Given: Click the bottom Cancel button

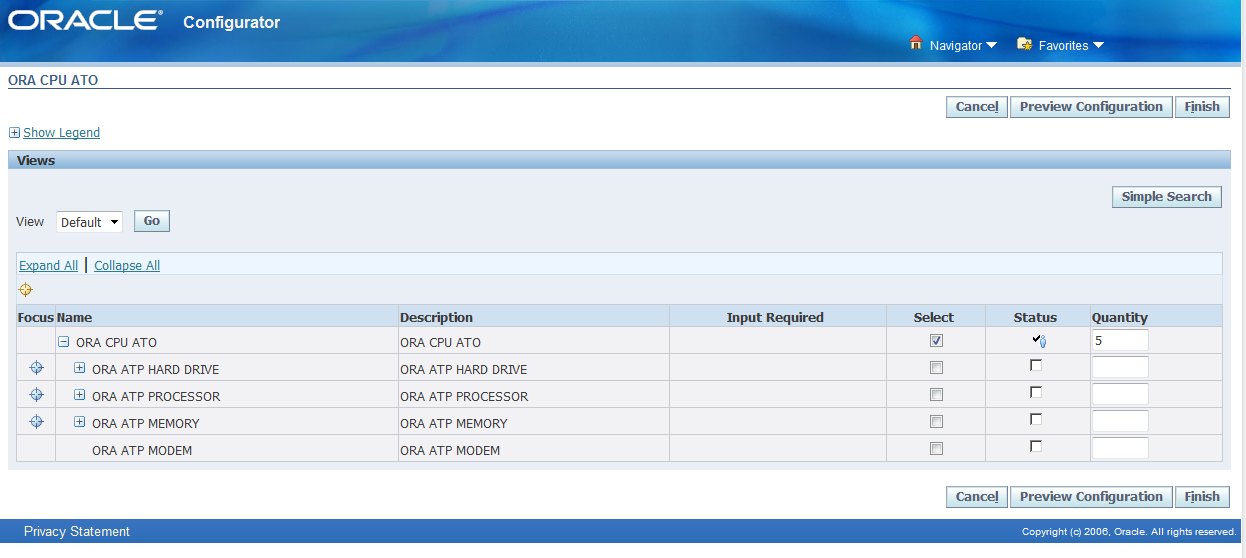Looking at the screenshot, I should pos(976,497).
